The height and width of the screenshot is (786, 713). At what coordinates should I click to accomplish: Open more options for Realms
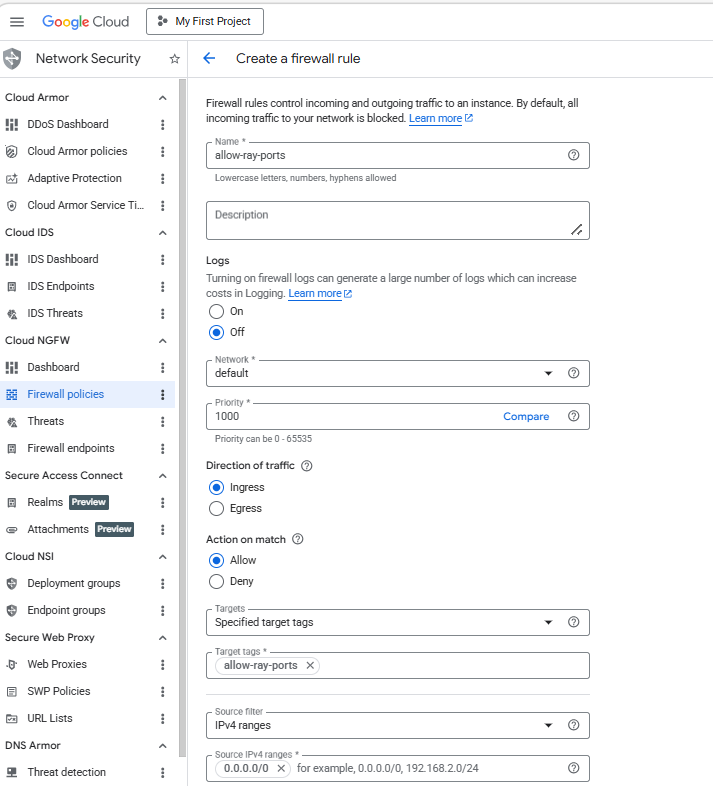coord(162,502)
